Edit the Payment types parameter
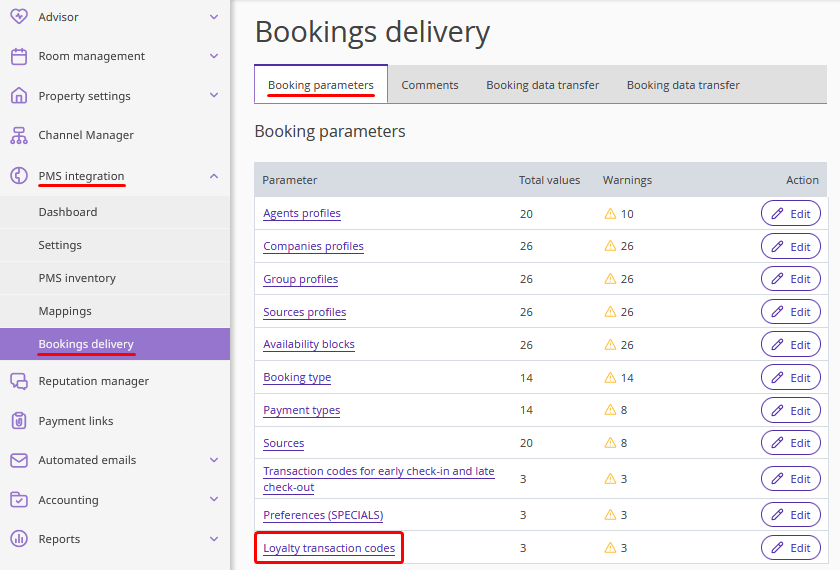This screenshot has height=570, width=840. (x=791, y=410)
